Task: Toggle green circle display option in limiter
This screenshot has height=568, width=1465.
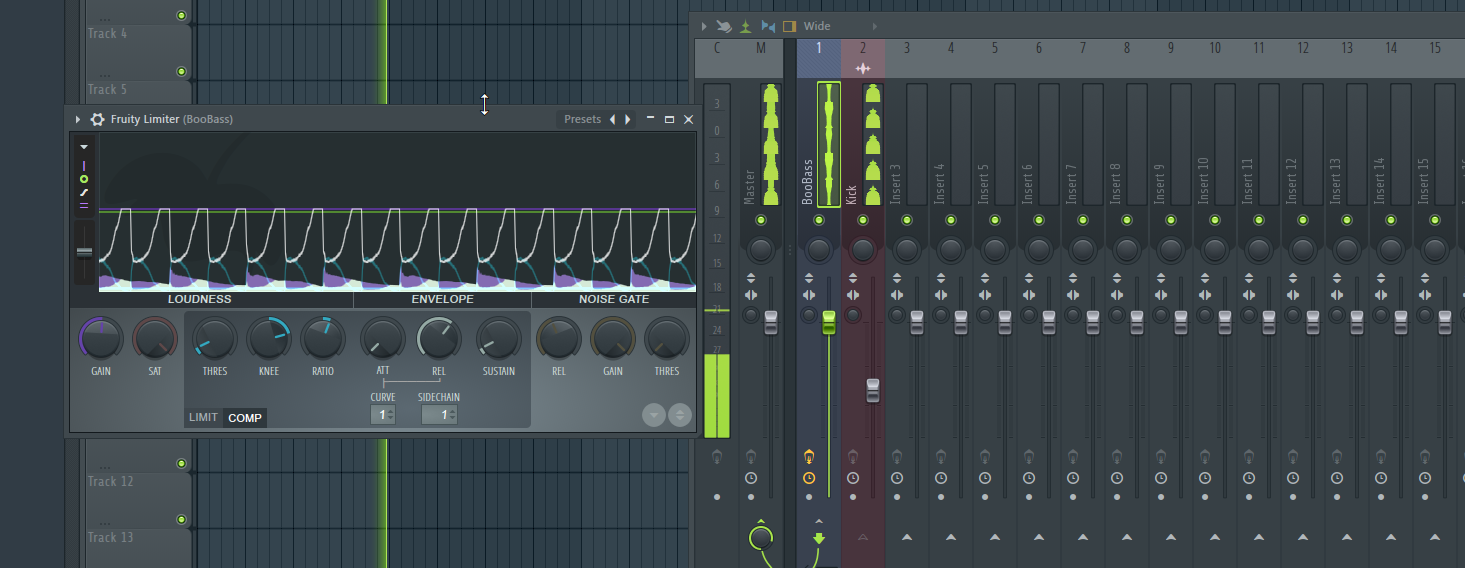Action: (84, 179)
